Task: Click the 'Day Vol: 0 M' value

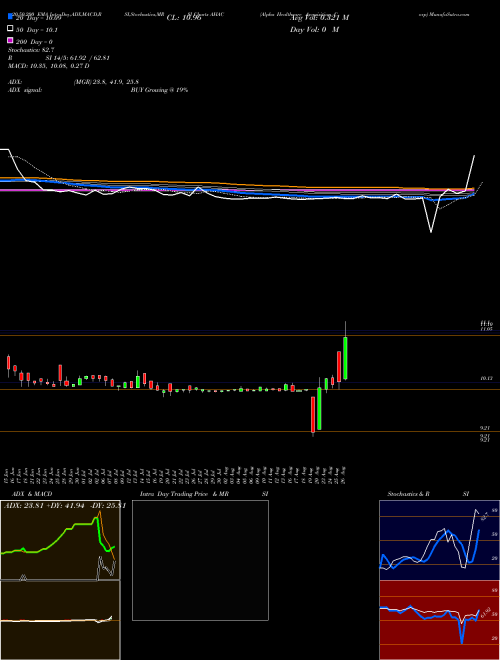Action: tap(314, 29)
